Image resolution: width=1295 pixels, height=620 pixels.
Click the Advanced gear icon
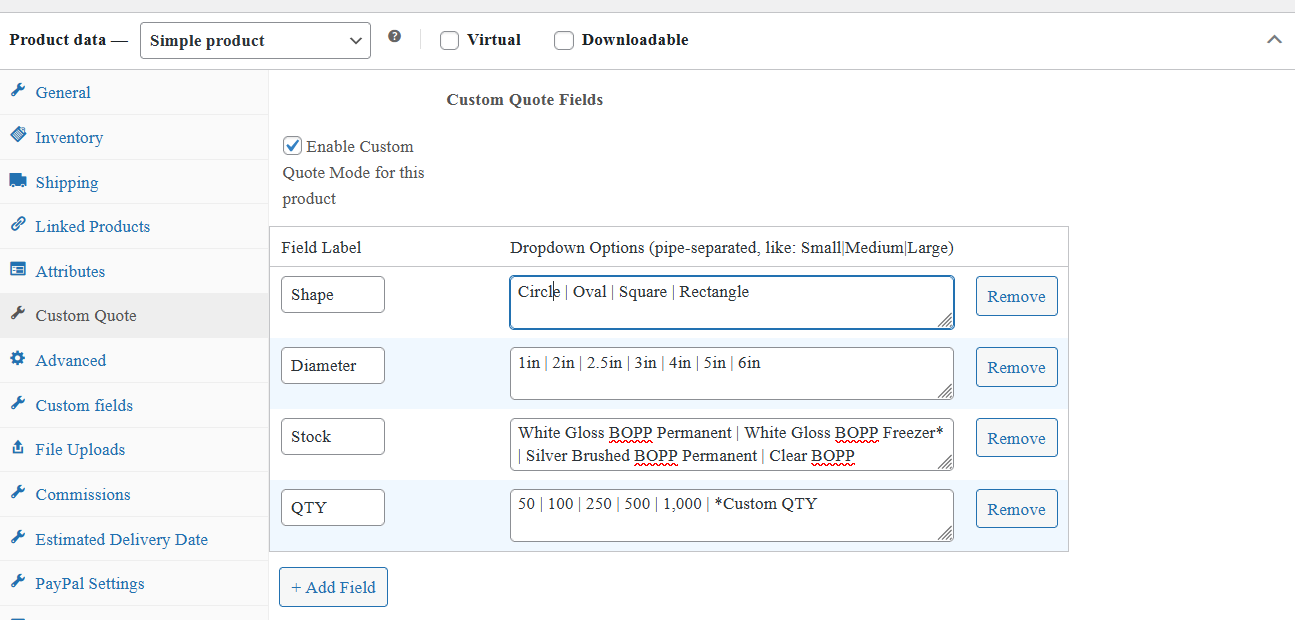click(18, 359)
